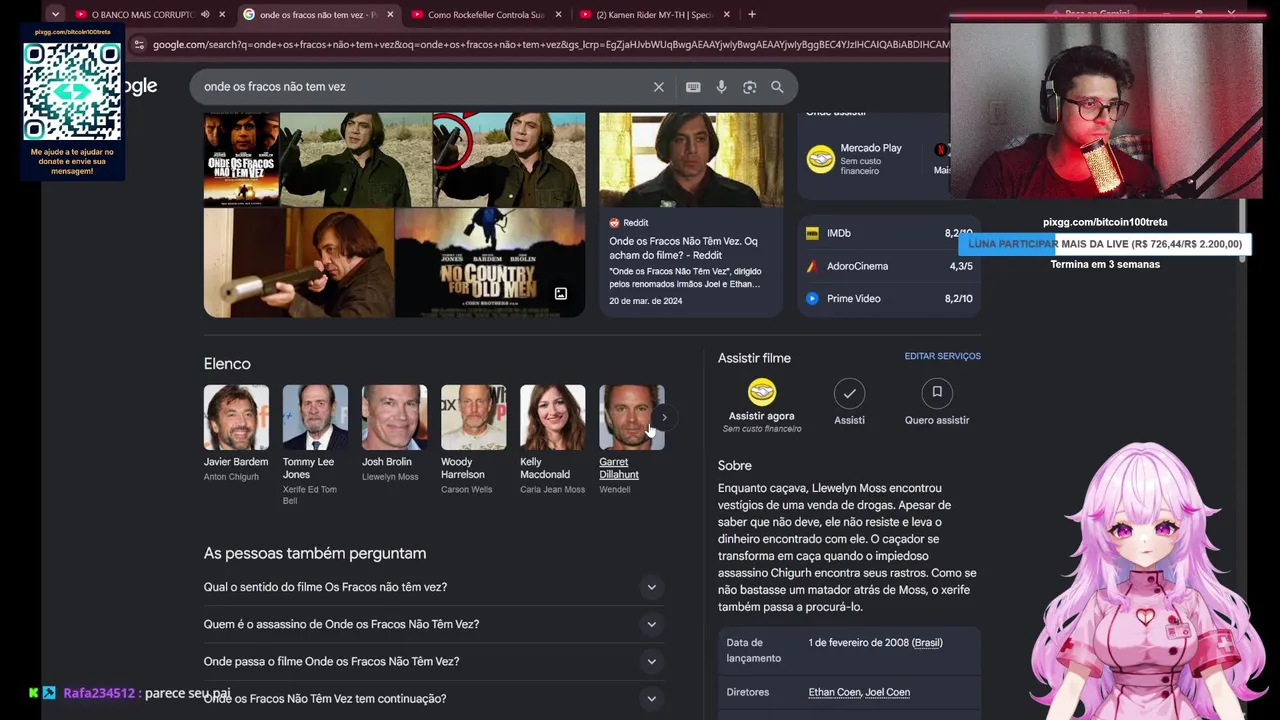Click the Assistir agora Mercado Play icon

[x=762, y=392]
